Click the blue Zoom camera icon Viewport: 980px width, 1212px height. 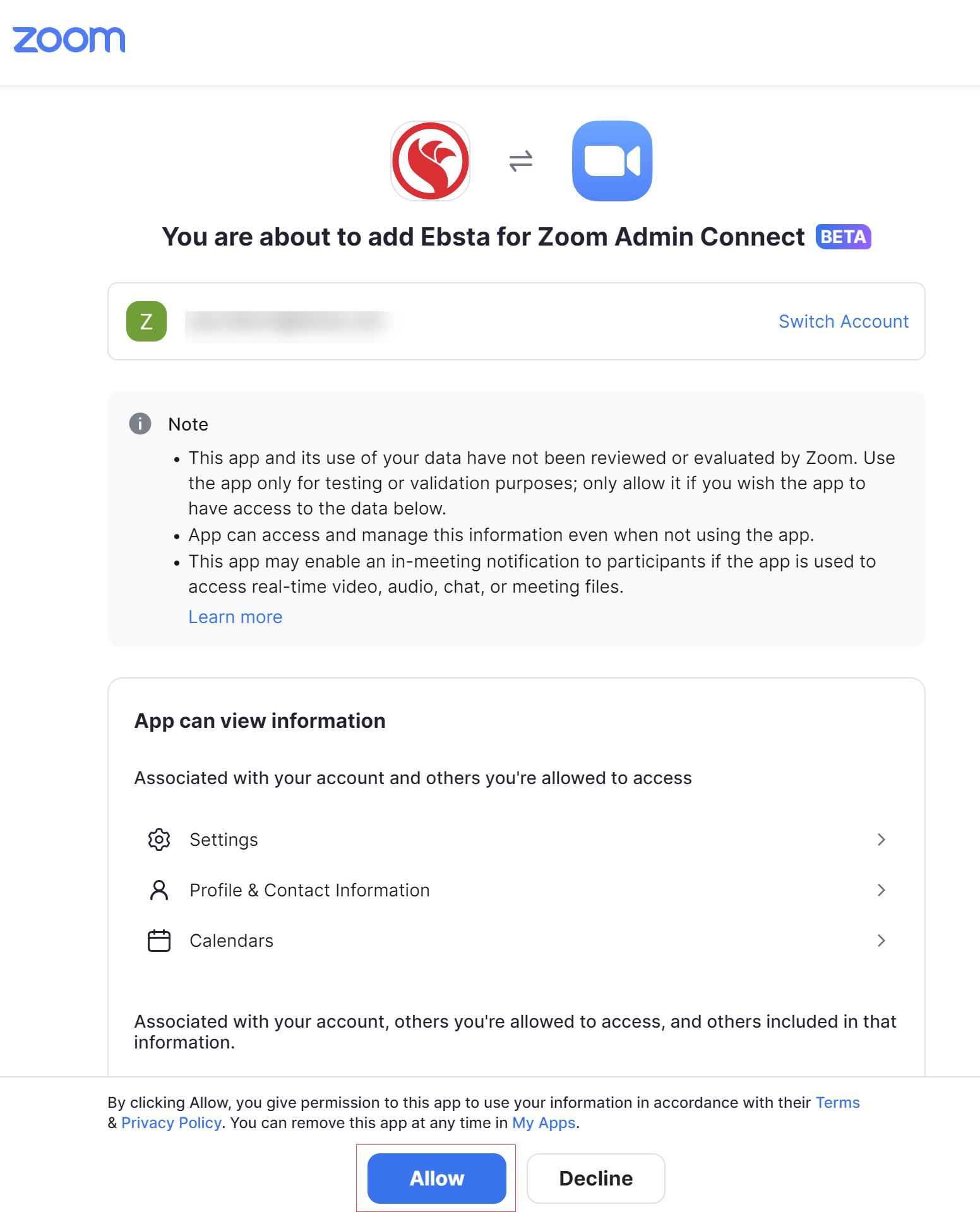(x=612, y=161)
